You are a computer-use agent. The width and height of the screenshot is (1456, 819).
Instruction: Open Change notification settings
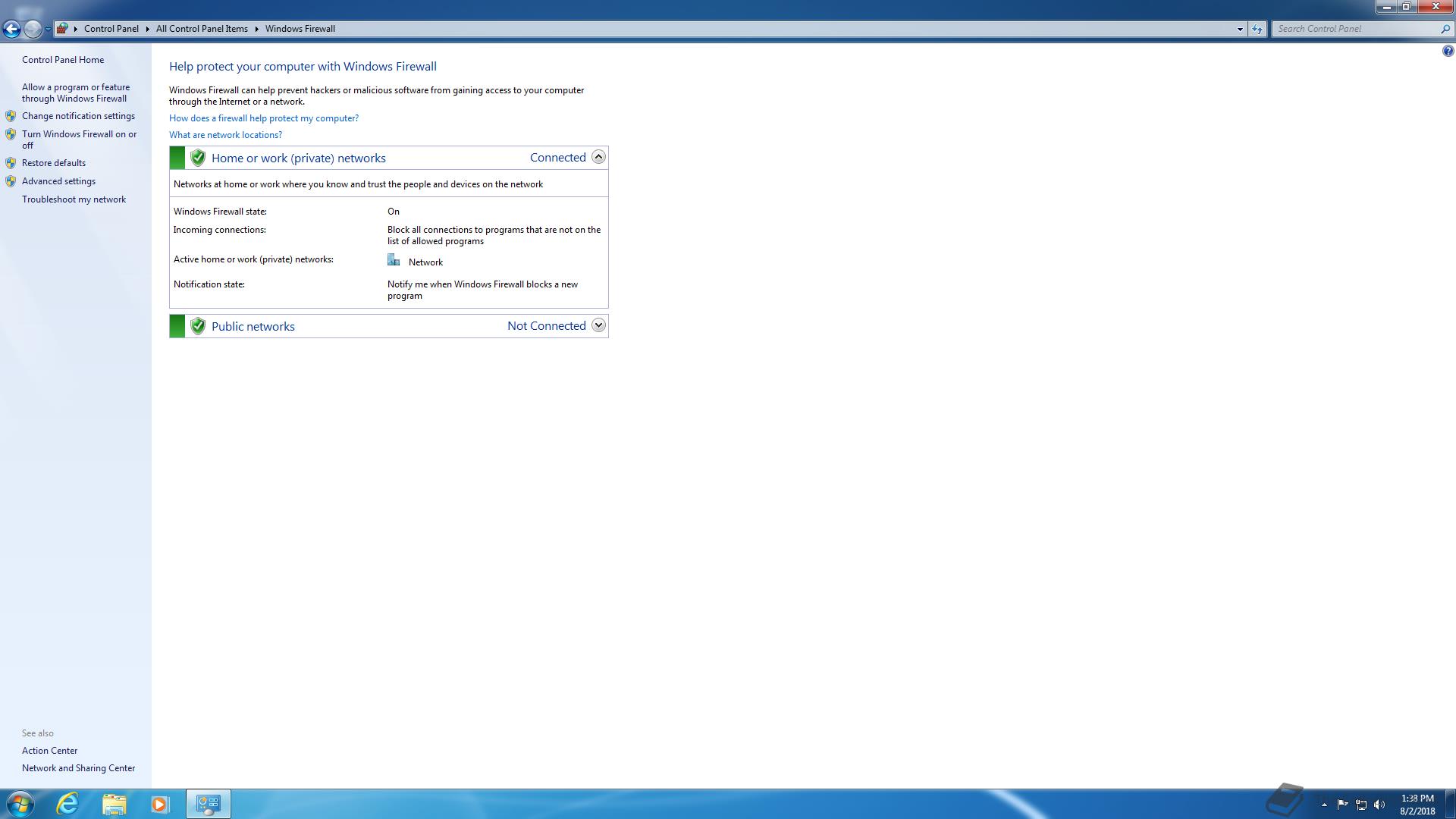pos(78,116)
